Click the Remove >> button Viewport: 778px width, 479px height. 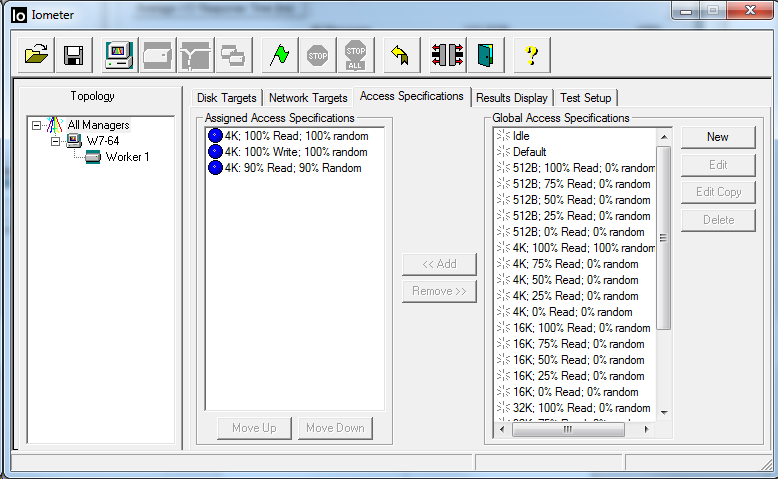(x=439, y=291)
